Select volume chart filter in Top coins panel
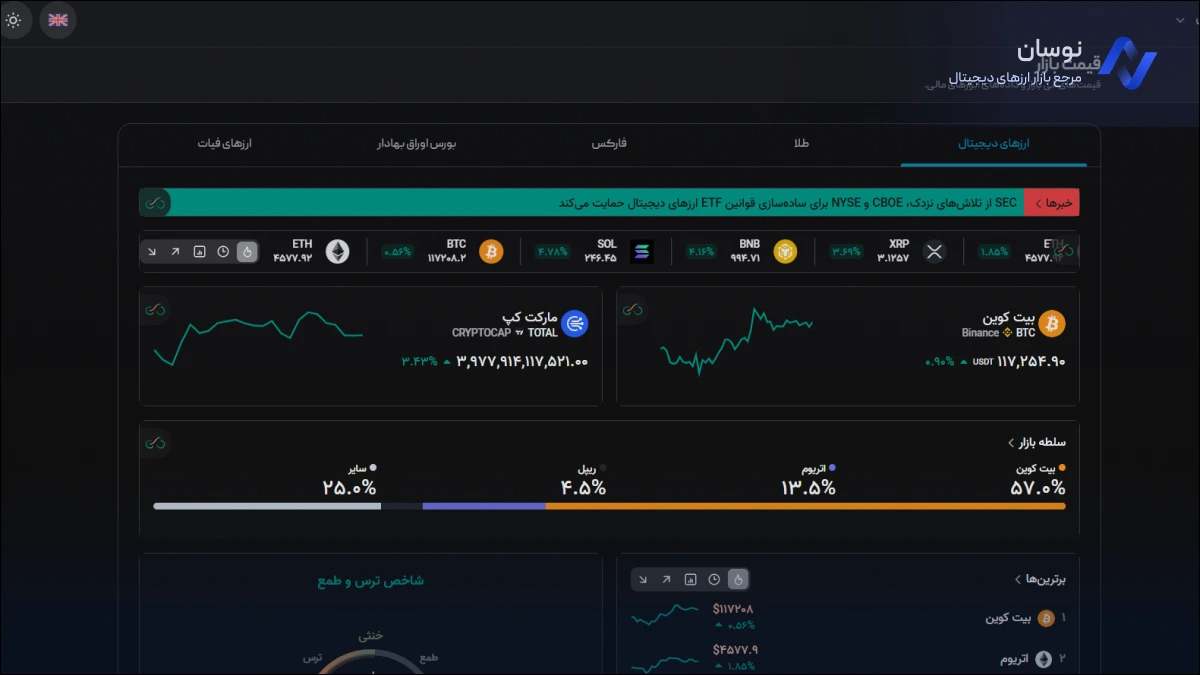 (690, 579)
